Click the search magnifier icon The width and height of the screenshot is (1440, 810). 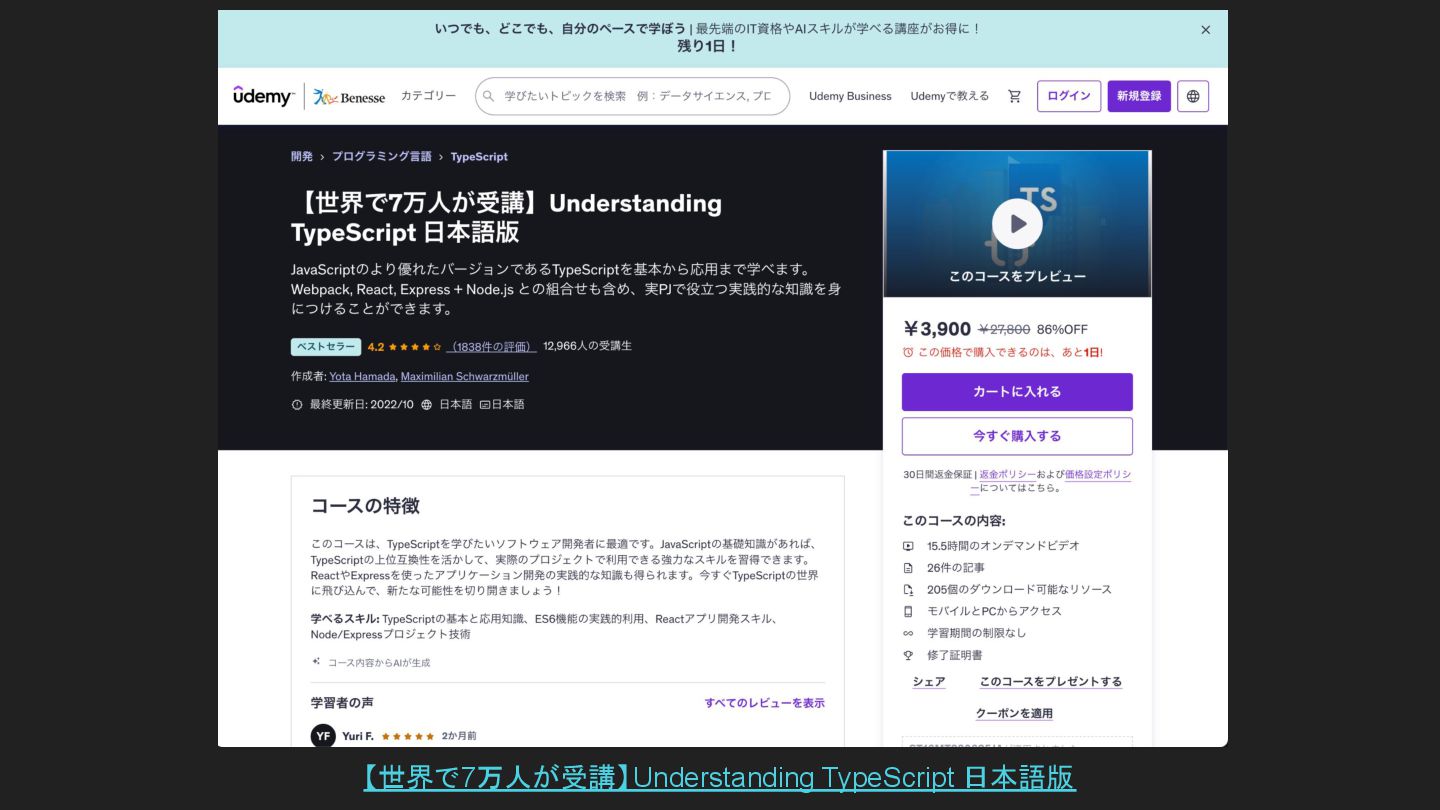point(489,96)
